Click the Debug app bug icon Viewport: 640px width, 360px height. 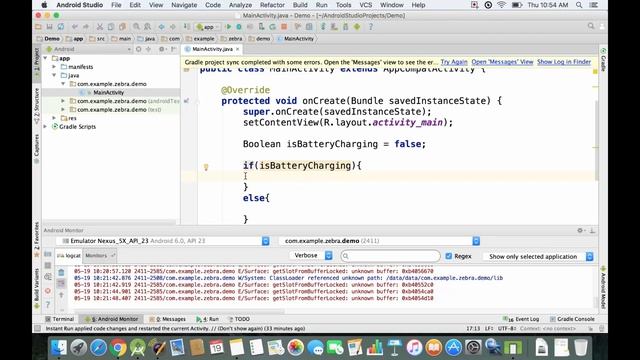pyautogui.click(x=239, y=27)
